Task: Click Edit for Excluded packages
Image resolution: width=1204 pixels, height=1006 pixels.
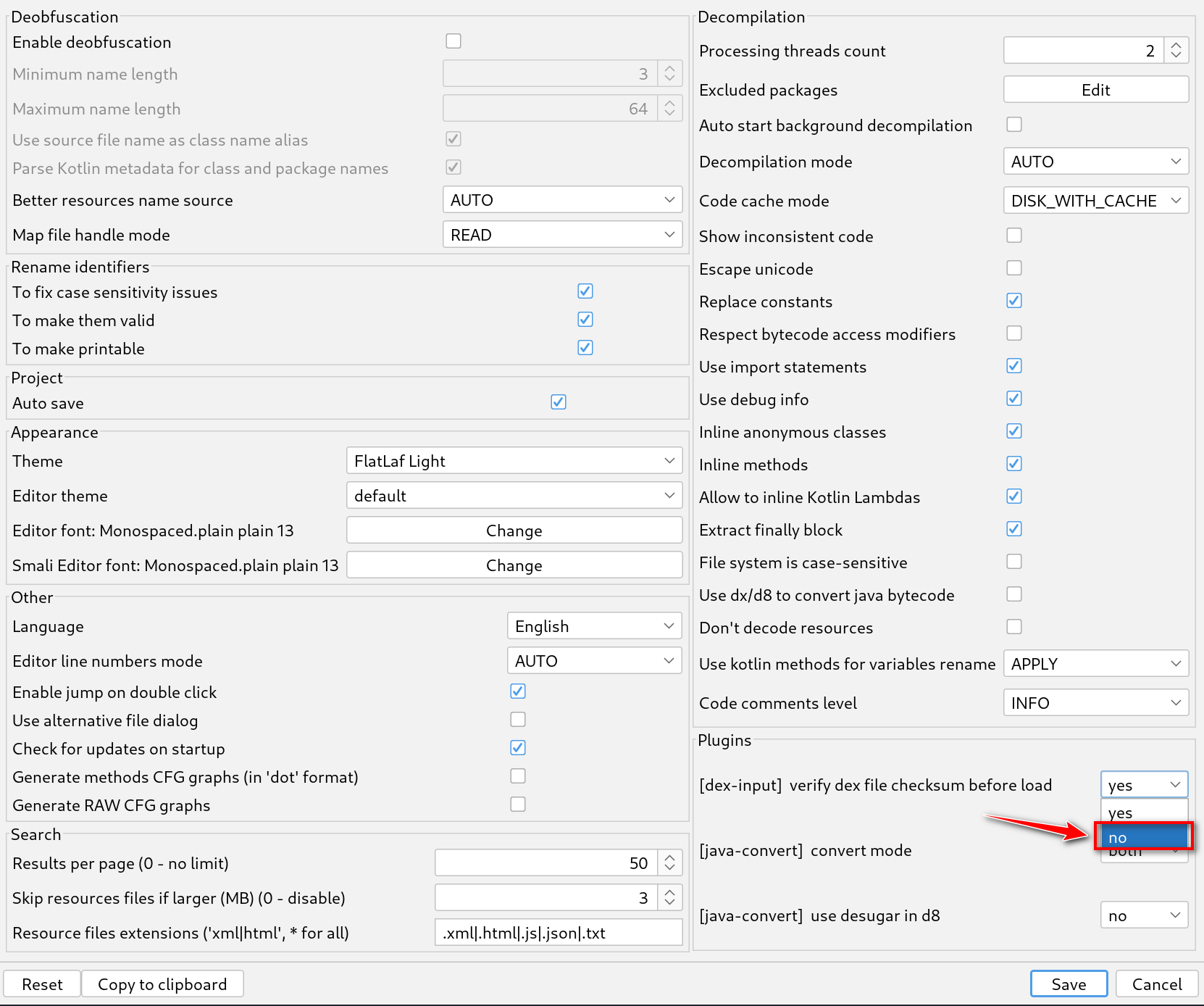Action: coord(1095,90)
